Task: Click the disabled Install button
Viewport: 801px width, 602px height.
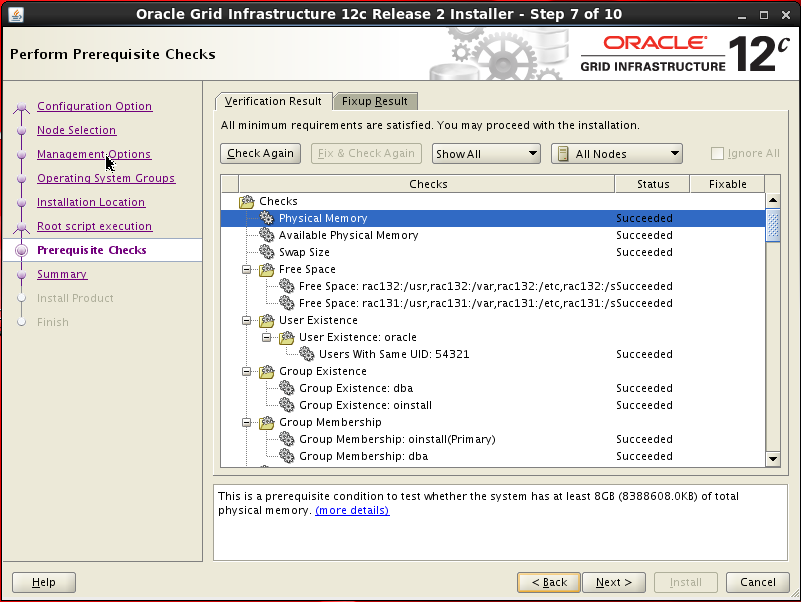Action: [x=686, y=582]
